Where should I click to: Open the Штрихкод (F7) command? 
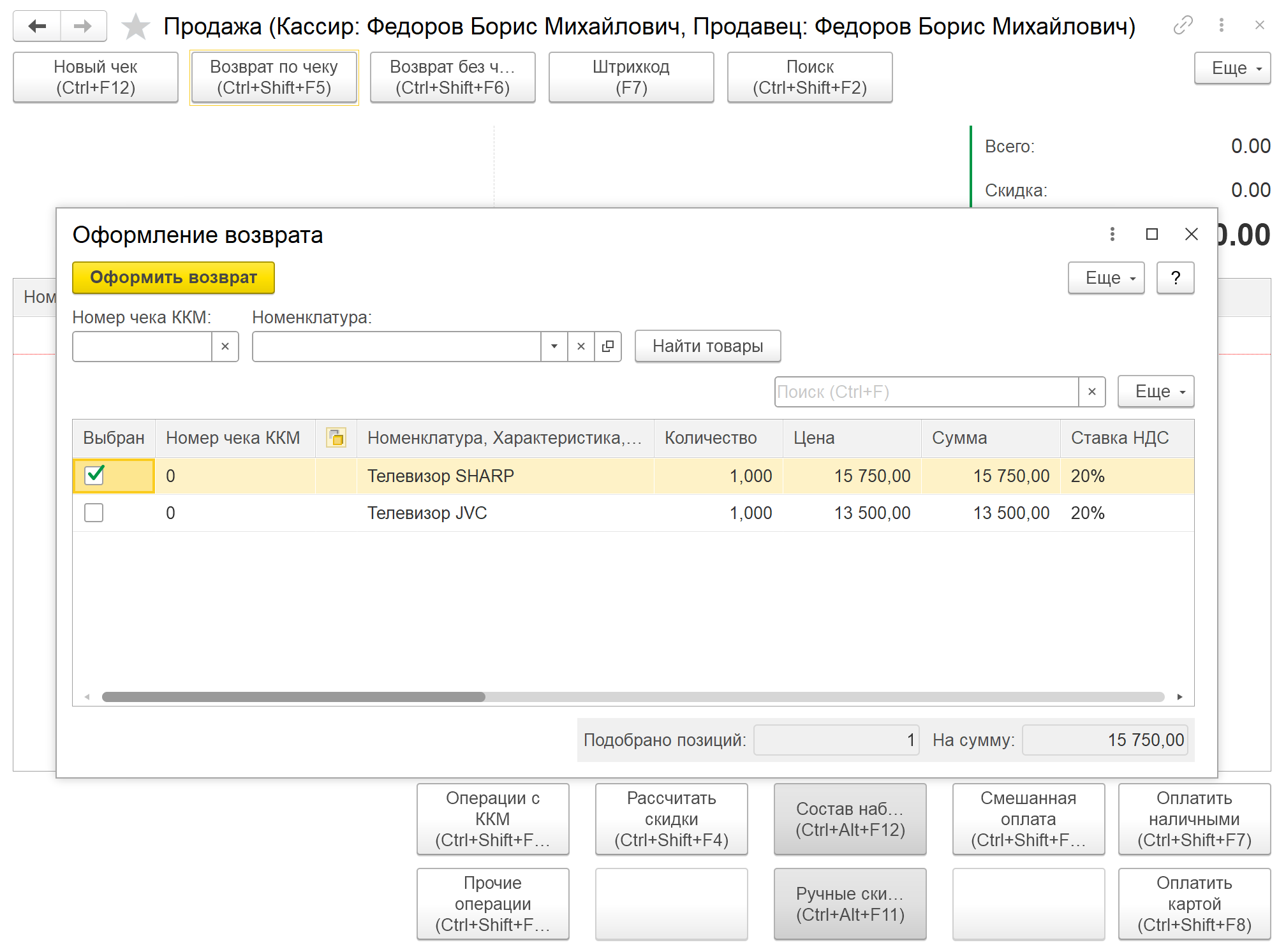pyautogui.click(x=630, y=77)
